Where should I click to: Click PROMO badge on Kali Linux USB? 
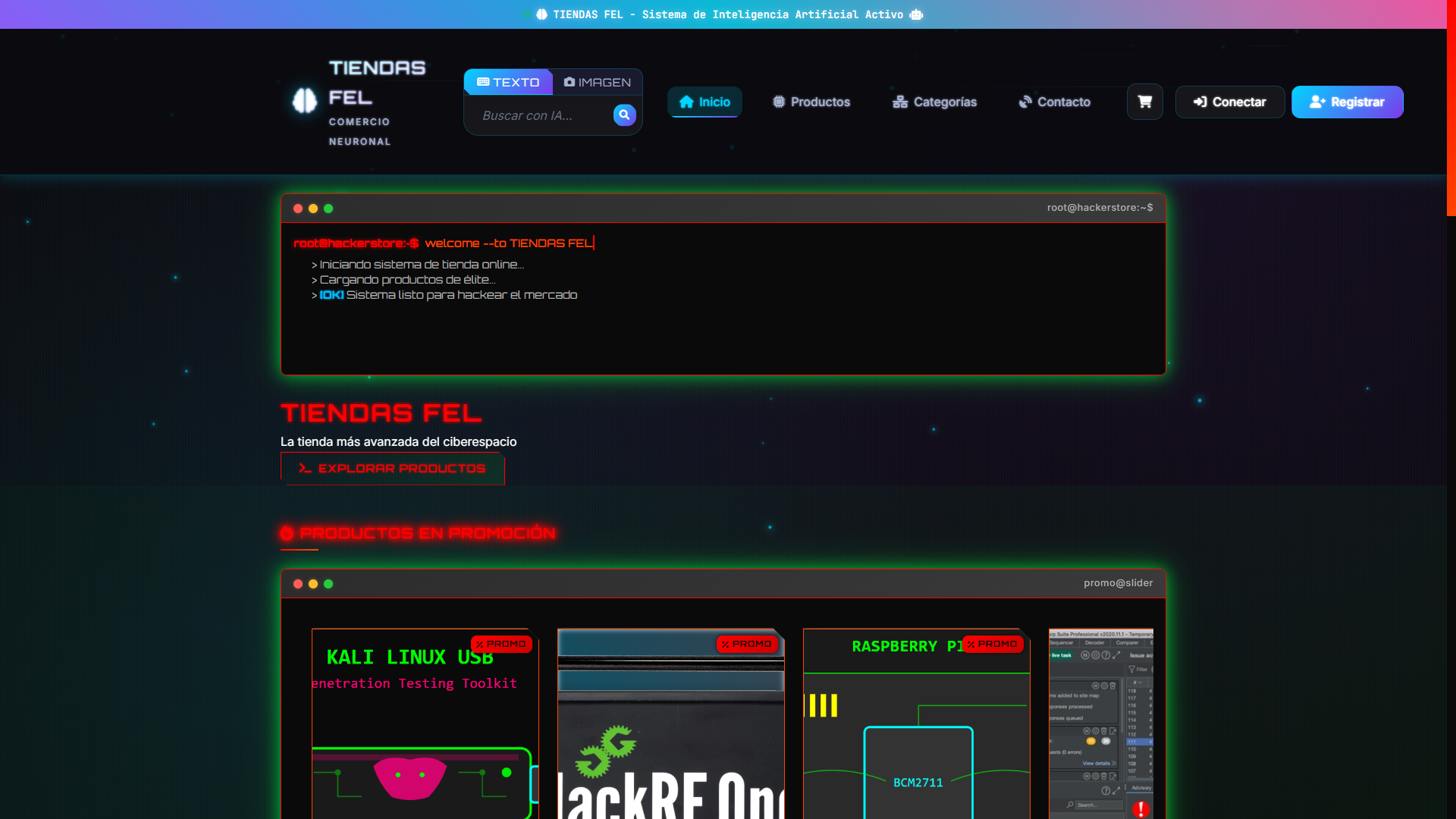click(x=501, y=644)
